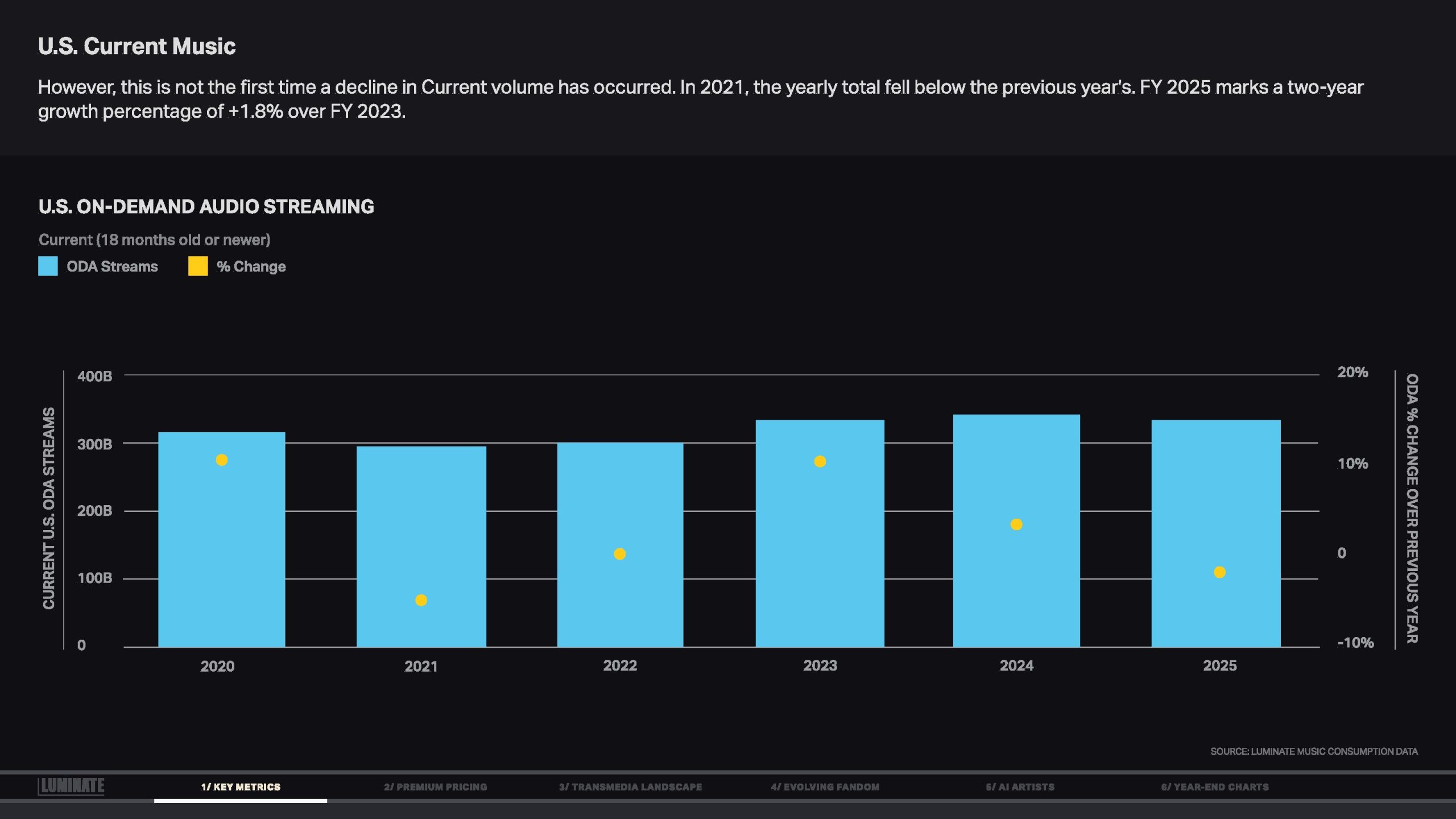This screenshot has height=819, width=1456.
Task: Open the 1/ Key Metrics tab
Action: (241, 787)
